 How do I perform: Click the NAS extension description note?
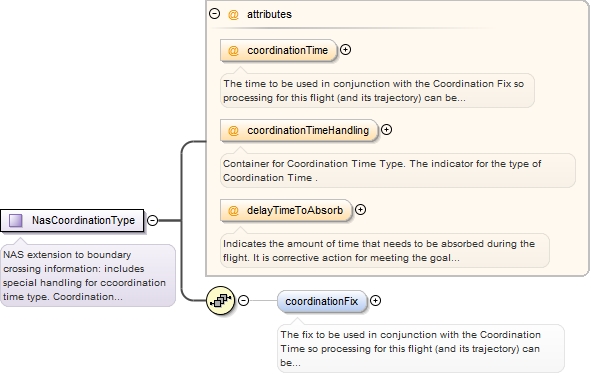tap(88, 275)
